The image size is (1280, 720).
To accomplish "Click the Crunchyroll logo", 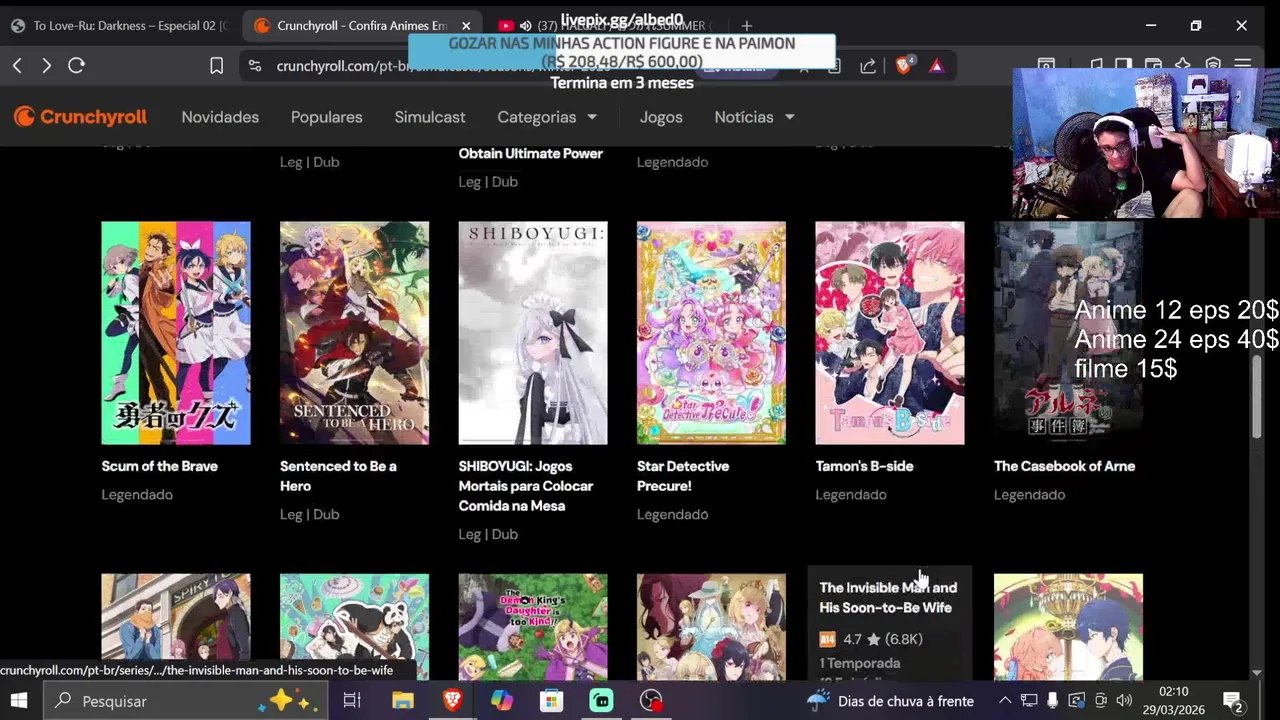I will tap(80, 117).
